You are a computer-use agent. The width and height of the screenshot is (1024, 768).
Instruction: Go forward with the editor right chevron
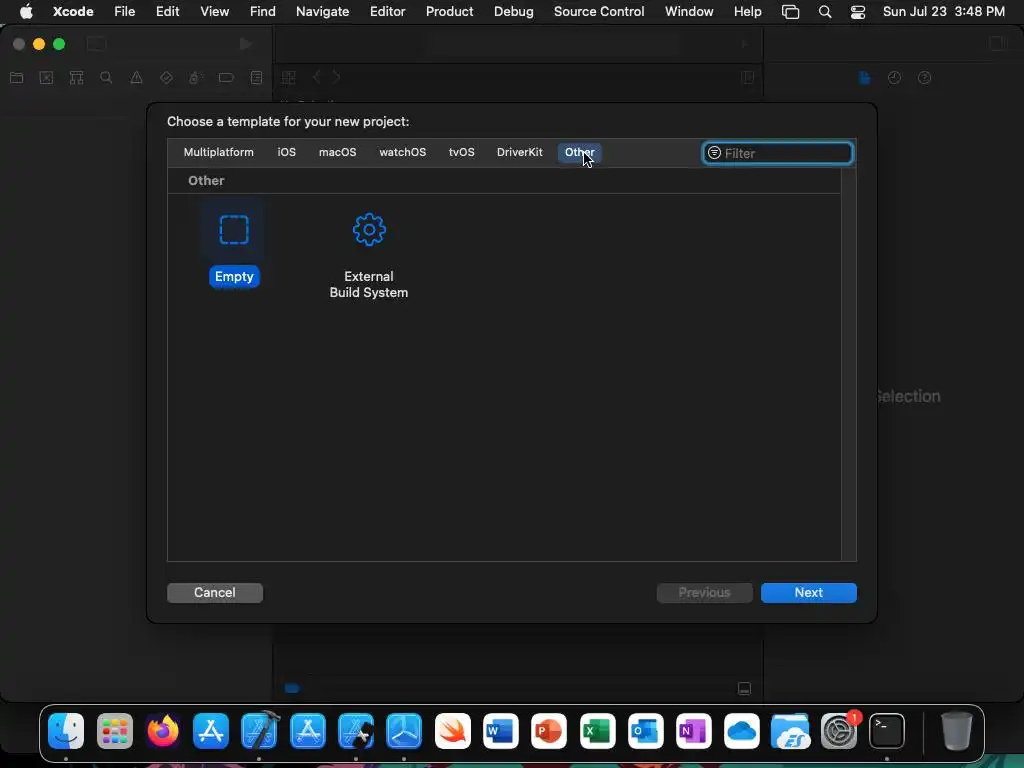336,77
